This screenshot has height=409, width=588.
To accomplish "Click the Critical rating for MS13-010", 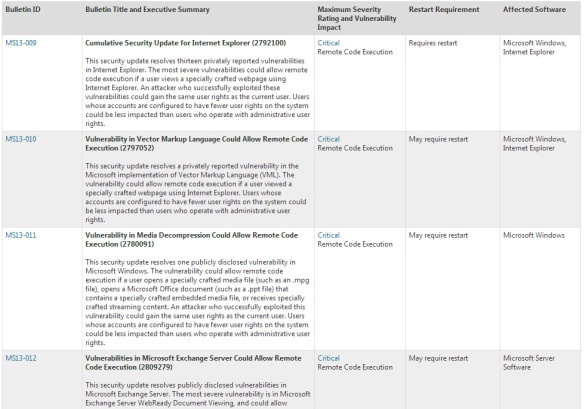I will (328, 139).
